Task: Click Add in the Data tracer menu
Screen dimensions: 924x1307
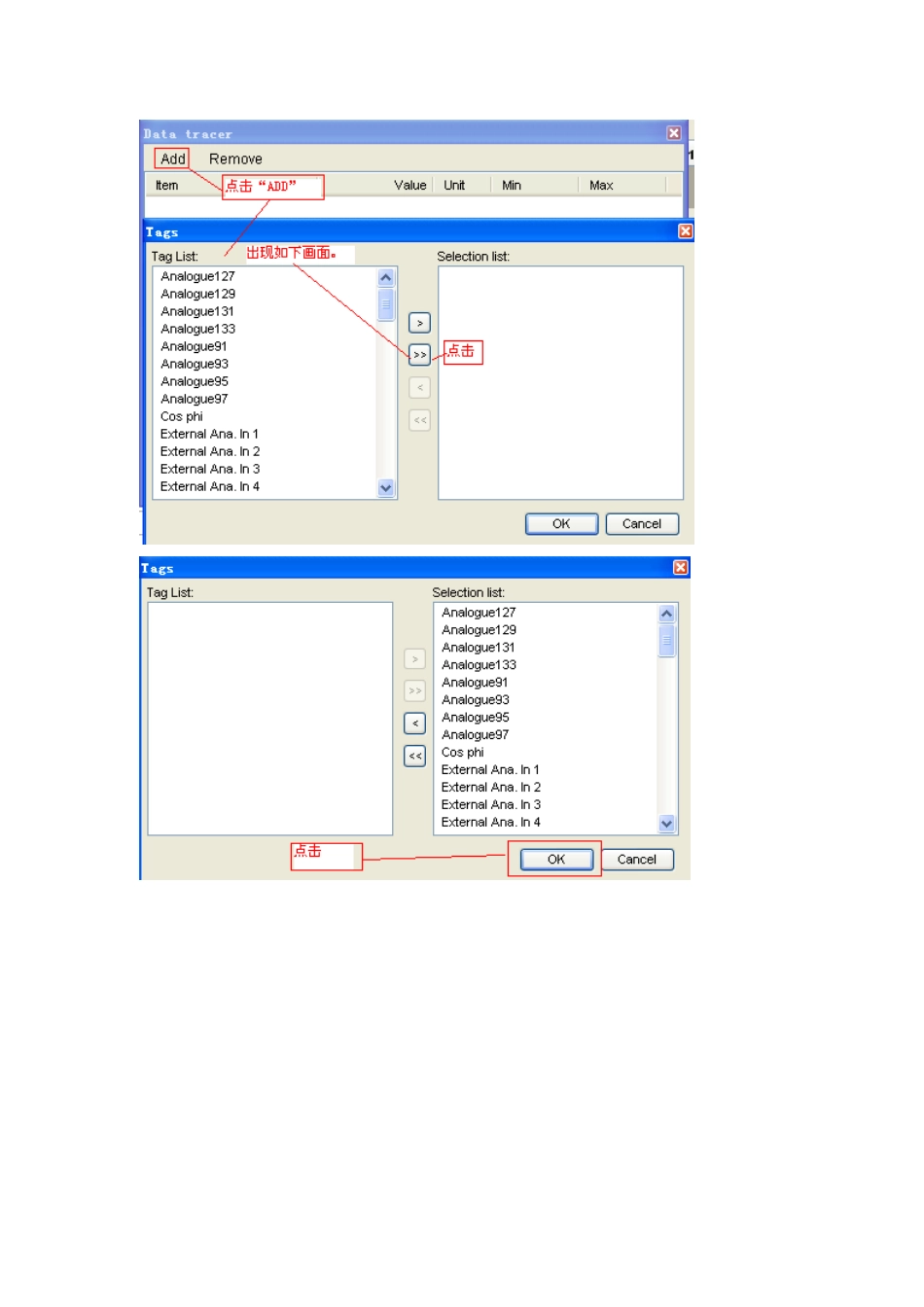Action: click(172, 159)
